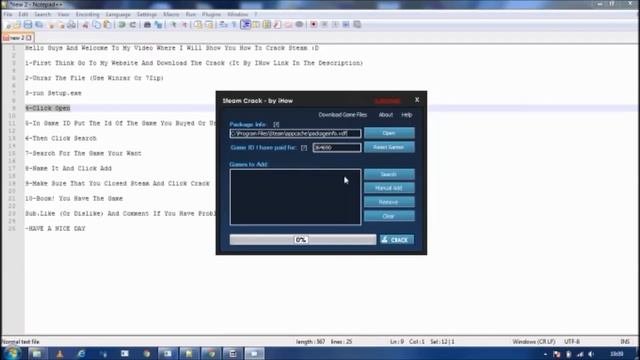Click the Save All toolbar icon

pyautogui.click(x=39, y=25)
